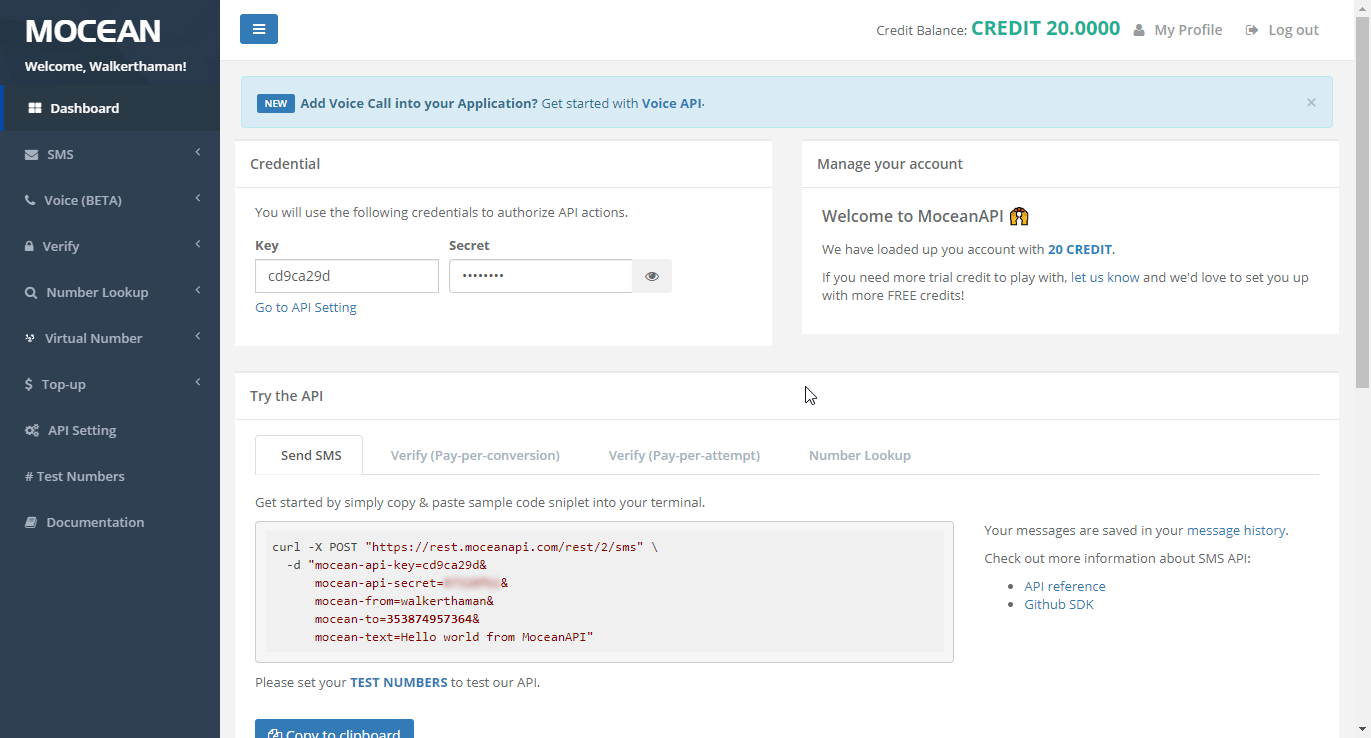Click inside the Key field
The width and height of the screenshot is (1371, 738).
tap(346, 275)
